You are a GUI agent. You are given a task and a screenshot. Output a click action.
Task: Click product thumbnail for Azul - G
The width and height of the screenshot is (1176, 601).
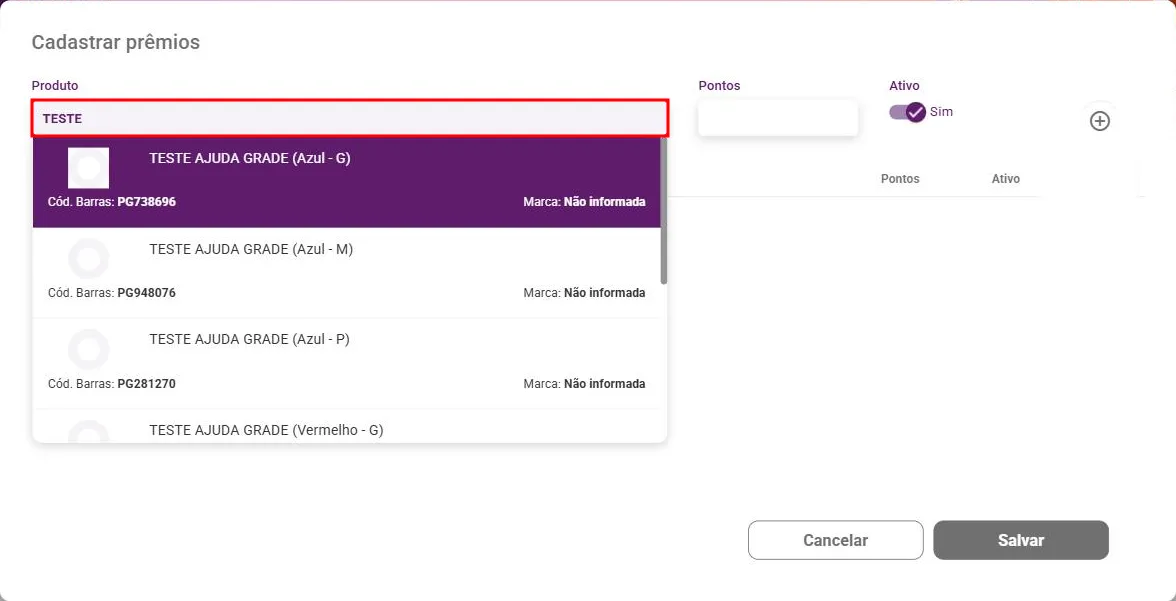88,168
